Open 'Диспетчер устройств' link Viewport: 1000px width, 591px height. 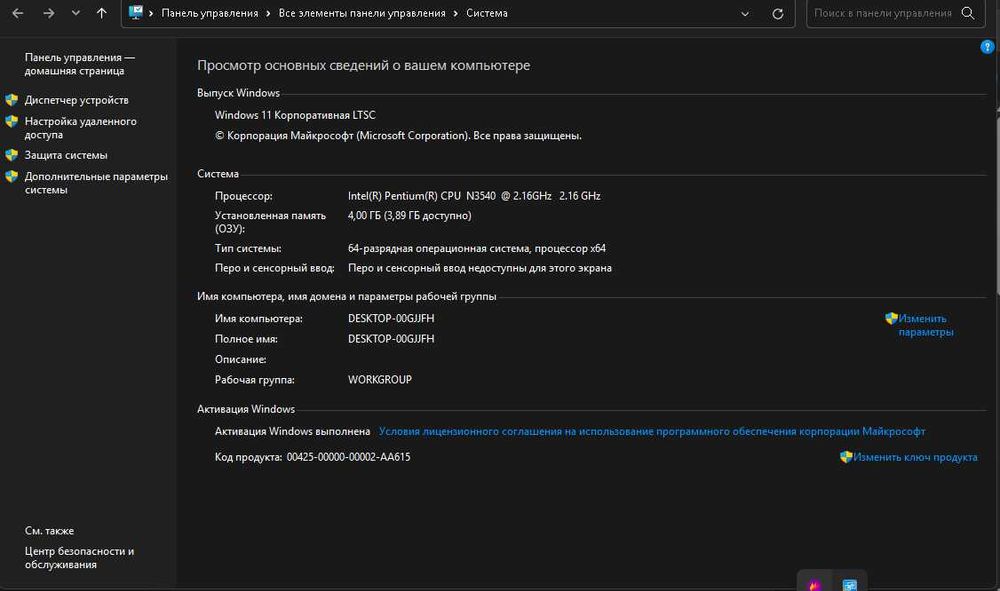77,100
